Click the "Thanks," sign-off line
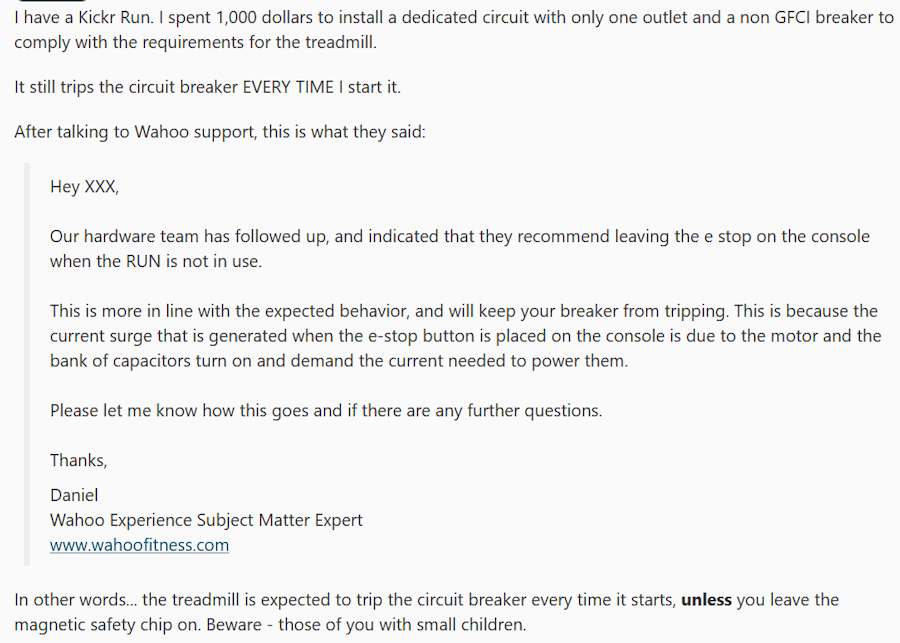Viewport: 900px width, 643px height. pos(79,460)
